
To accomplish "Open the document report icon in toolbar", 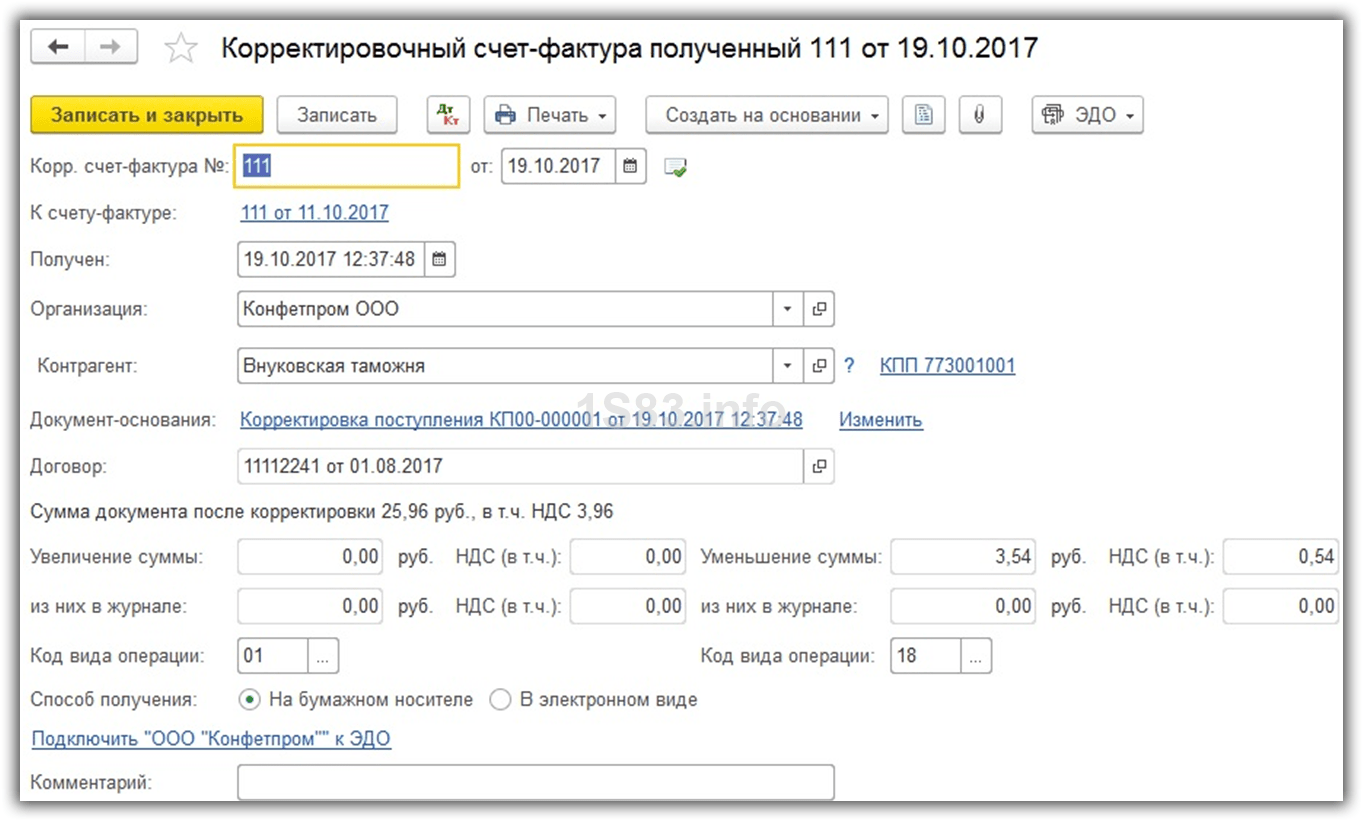I will point(923,115).
